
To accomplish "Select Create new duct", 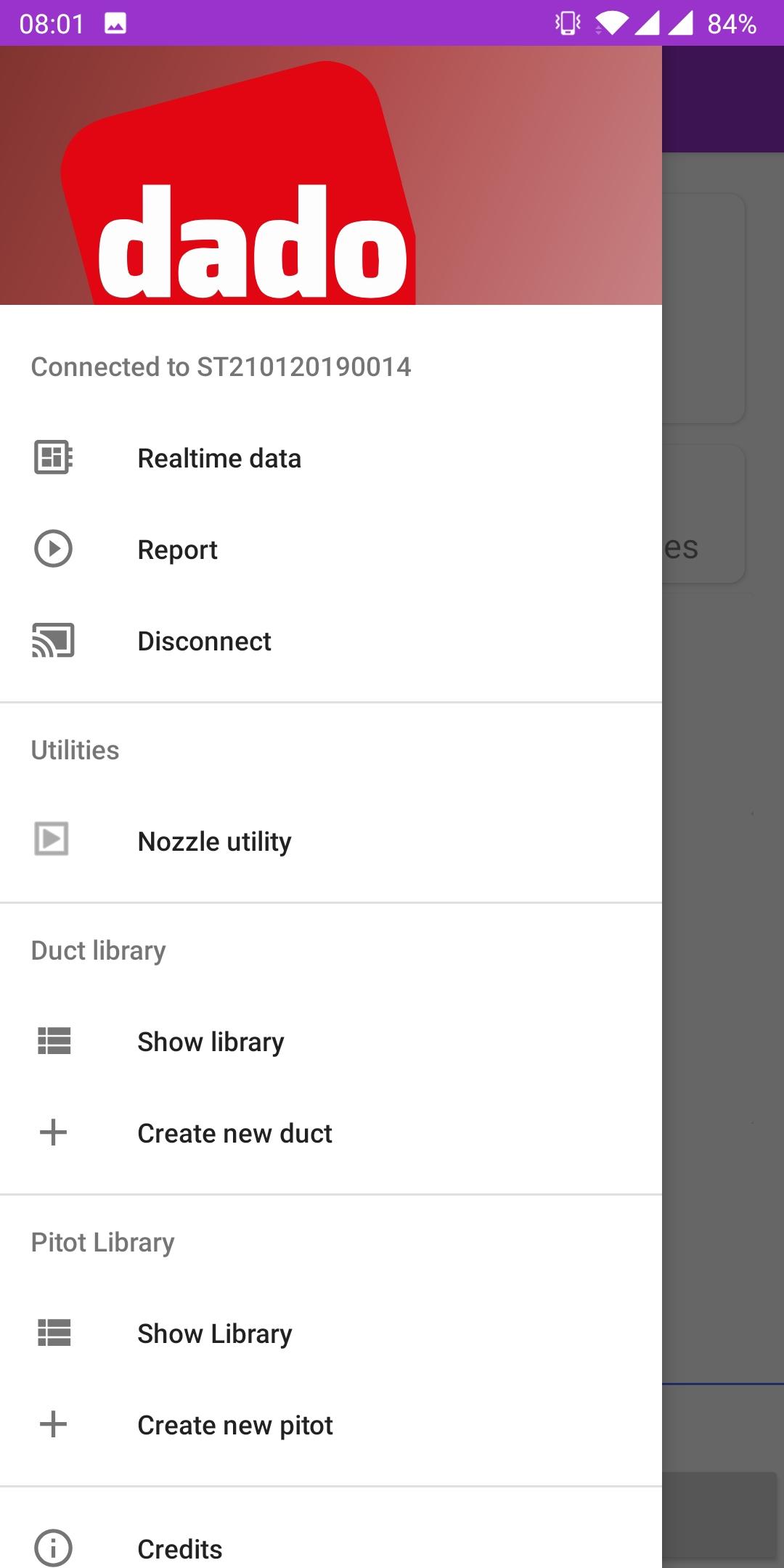I will [234, 1134].
